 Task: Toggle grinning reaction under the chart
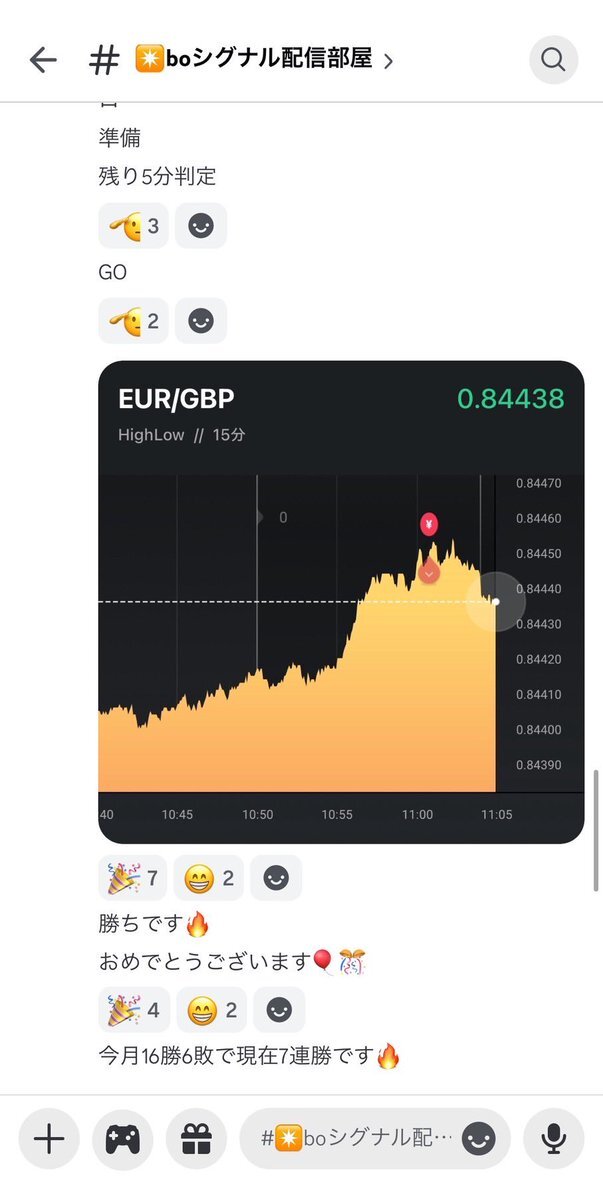(x=210, y=878)
